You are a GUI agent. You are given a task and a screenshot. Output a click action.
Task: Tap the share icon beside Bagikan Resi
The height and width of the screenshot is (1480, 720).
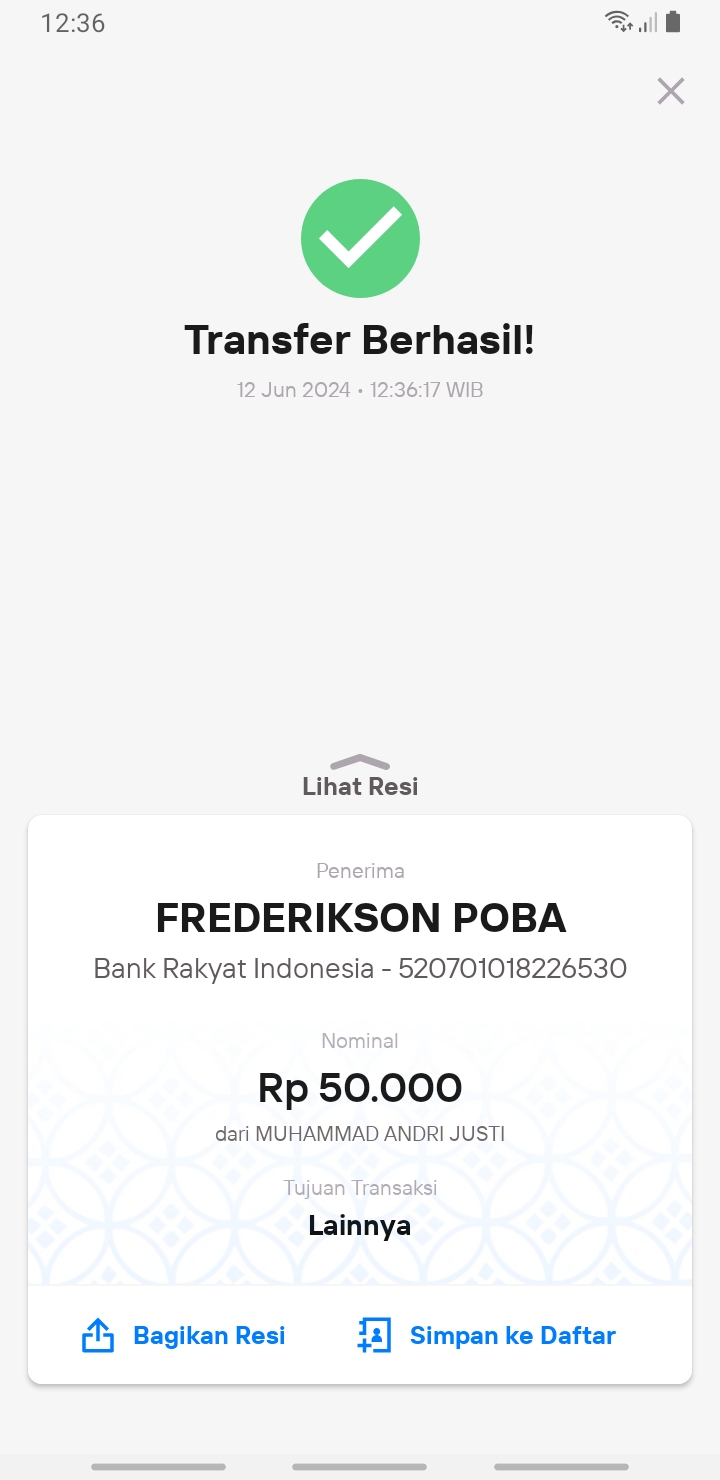pyautogui.click(x=97, y=1335)
